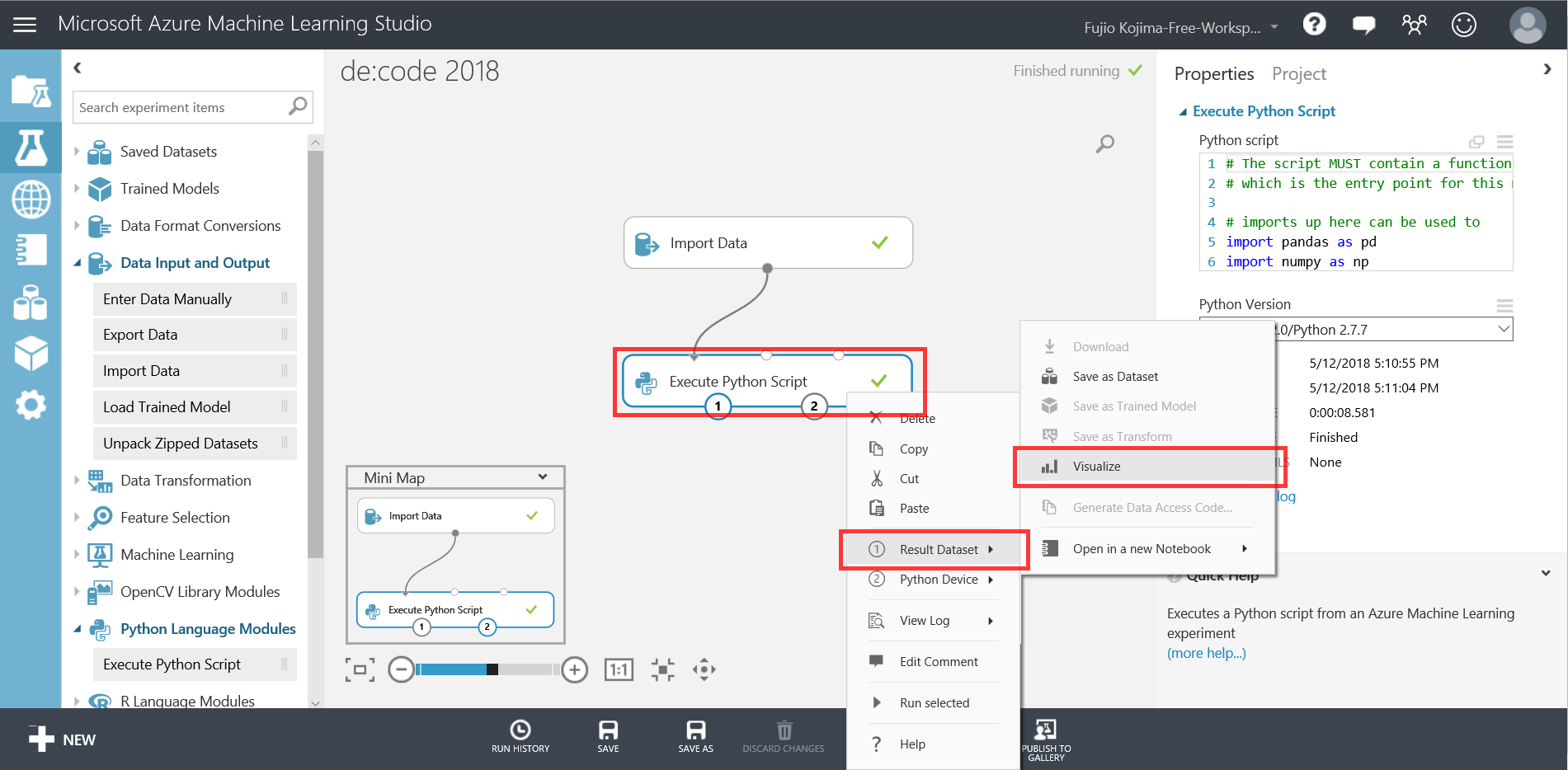Select Enter Data Manually module item
Screen dimensions: 1568x770
pos(195,298)
